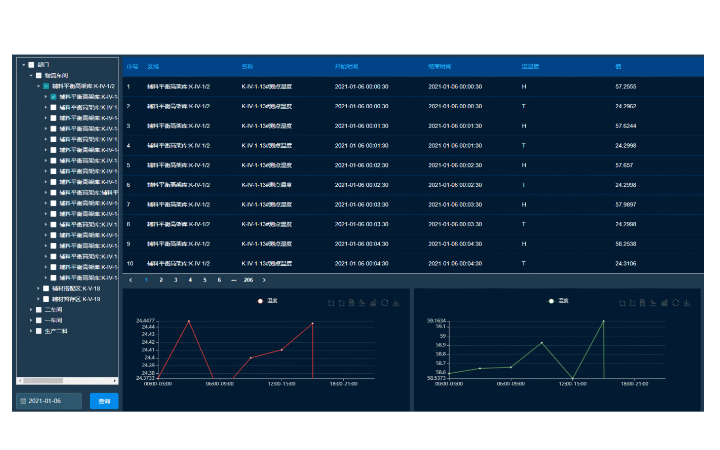This screenshot has width=720, height=450.
Task: Go to page 5 of the table
Action: coord(205,280)
